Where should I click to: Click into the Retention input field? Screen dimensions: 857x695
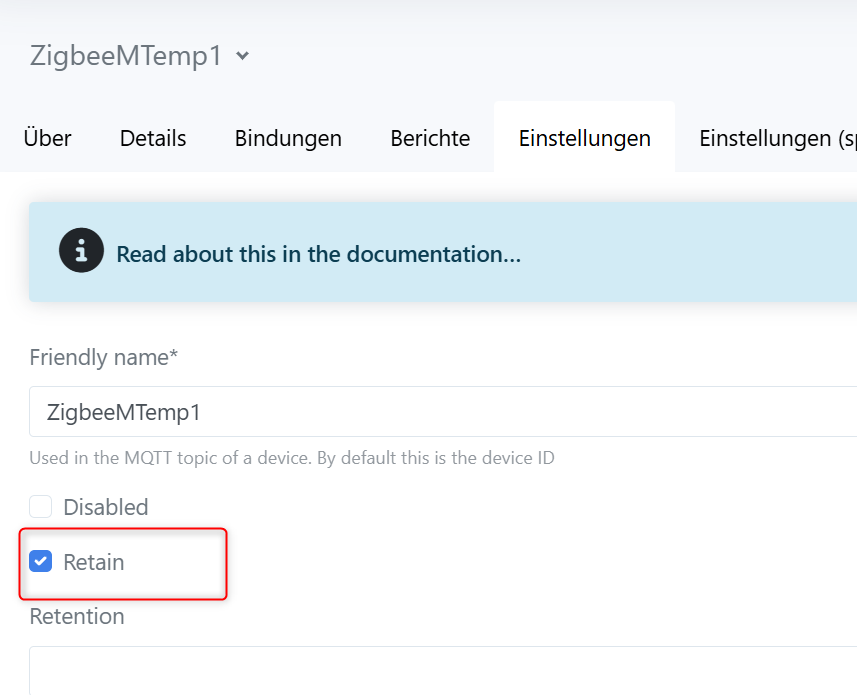coord(440,671)
